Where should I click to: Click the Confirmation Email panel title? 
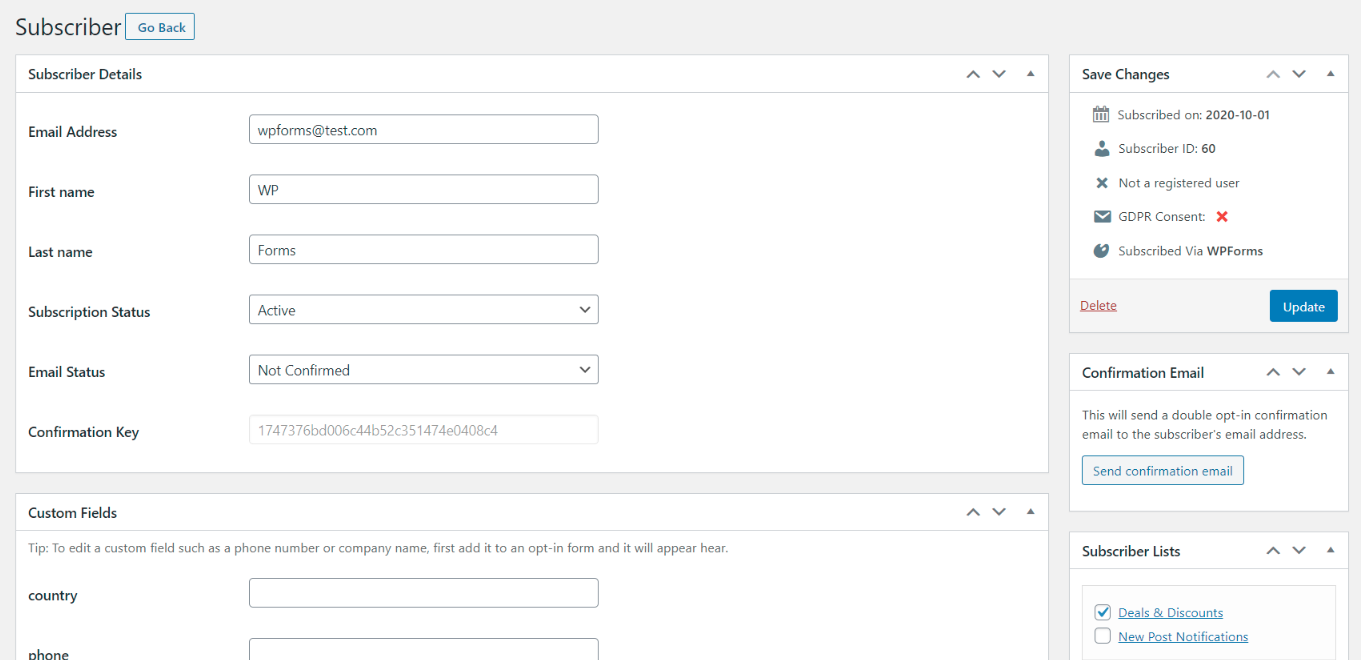tap(1143, 372)
